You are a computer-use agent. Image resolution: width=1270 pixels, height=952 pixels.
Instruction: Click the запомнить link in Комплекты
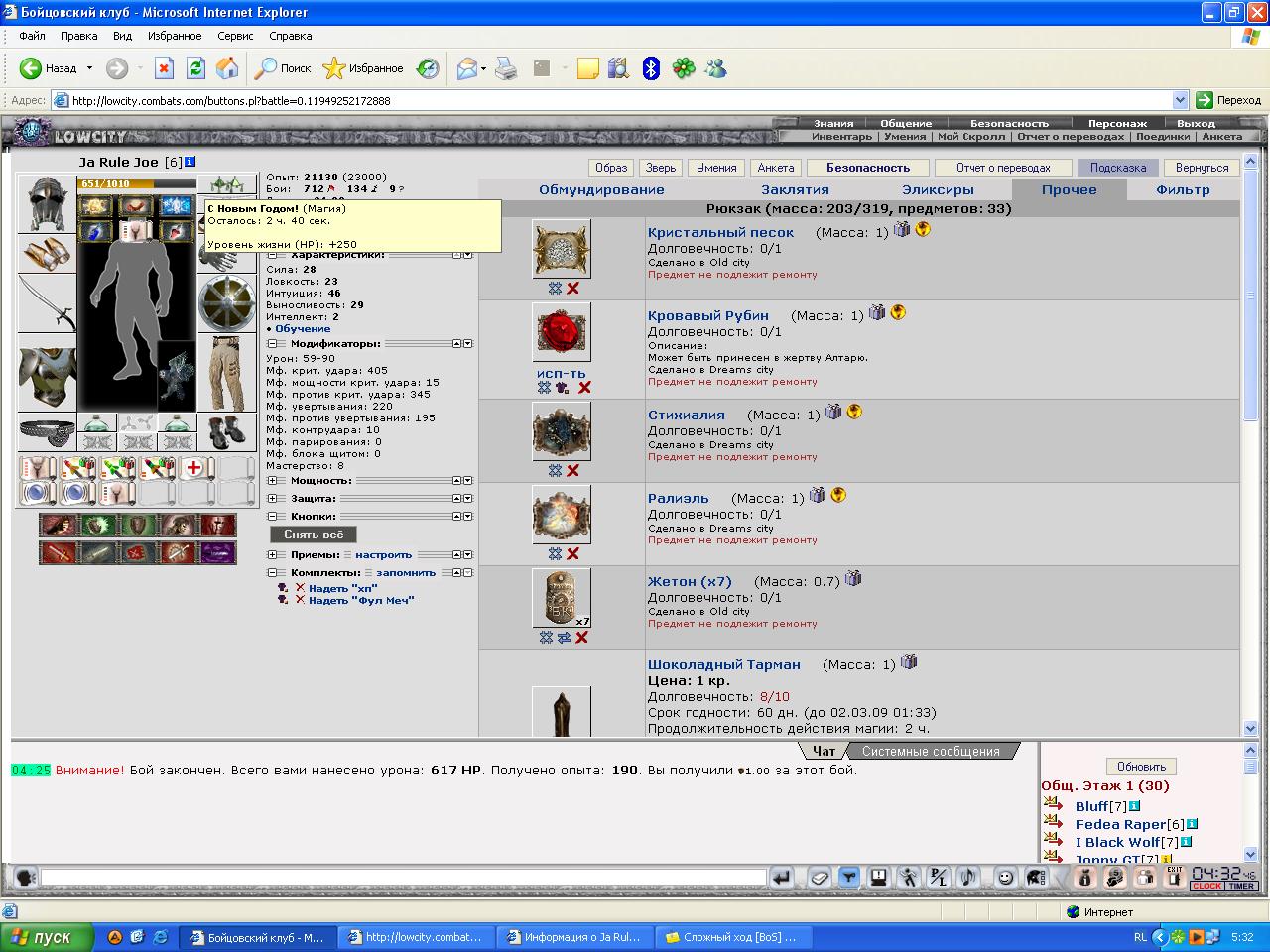point(406,572)
